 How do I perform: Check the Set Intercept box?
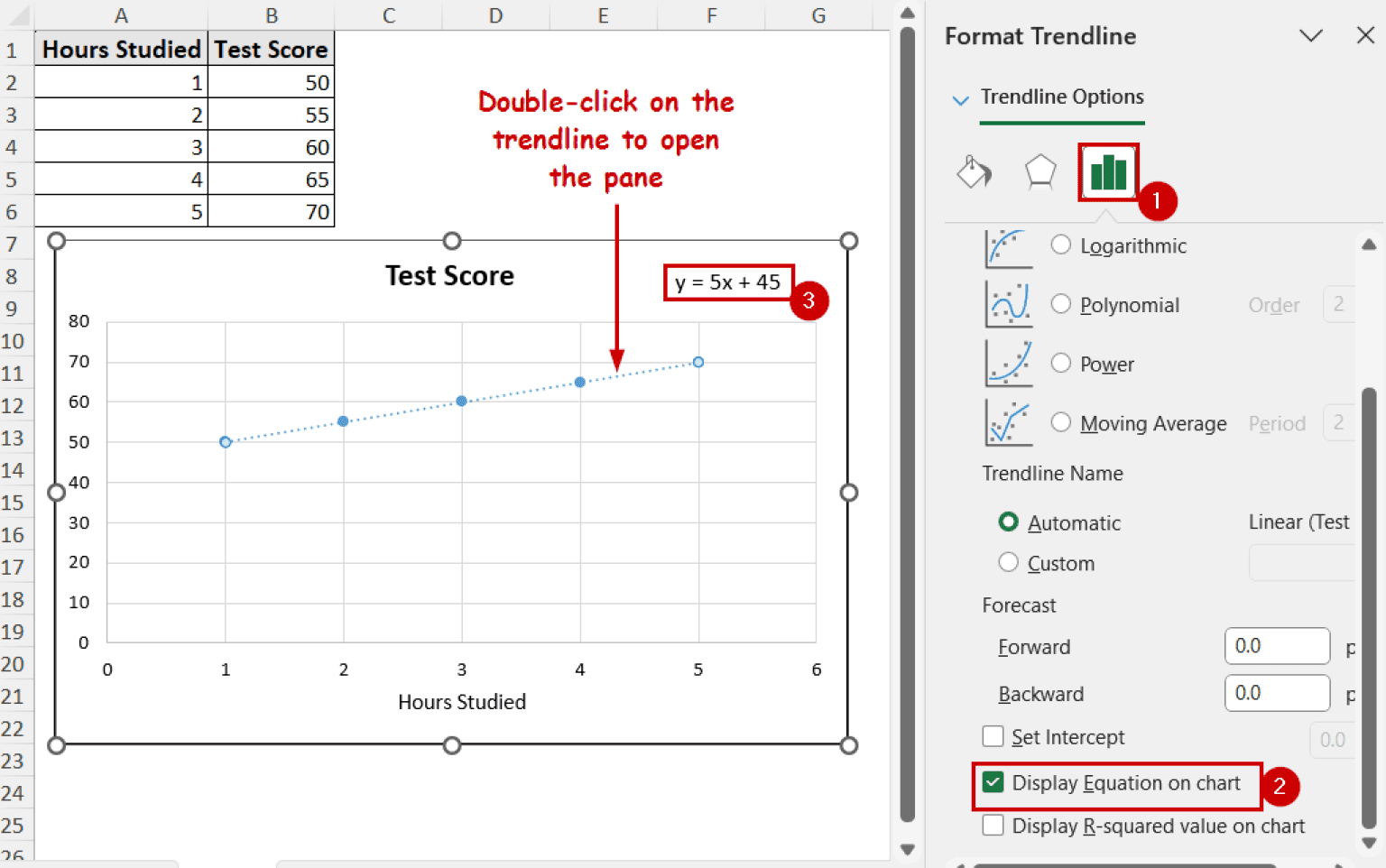(993, 737)
